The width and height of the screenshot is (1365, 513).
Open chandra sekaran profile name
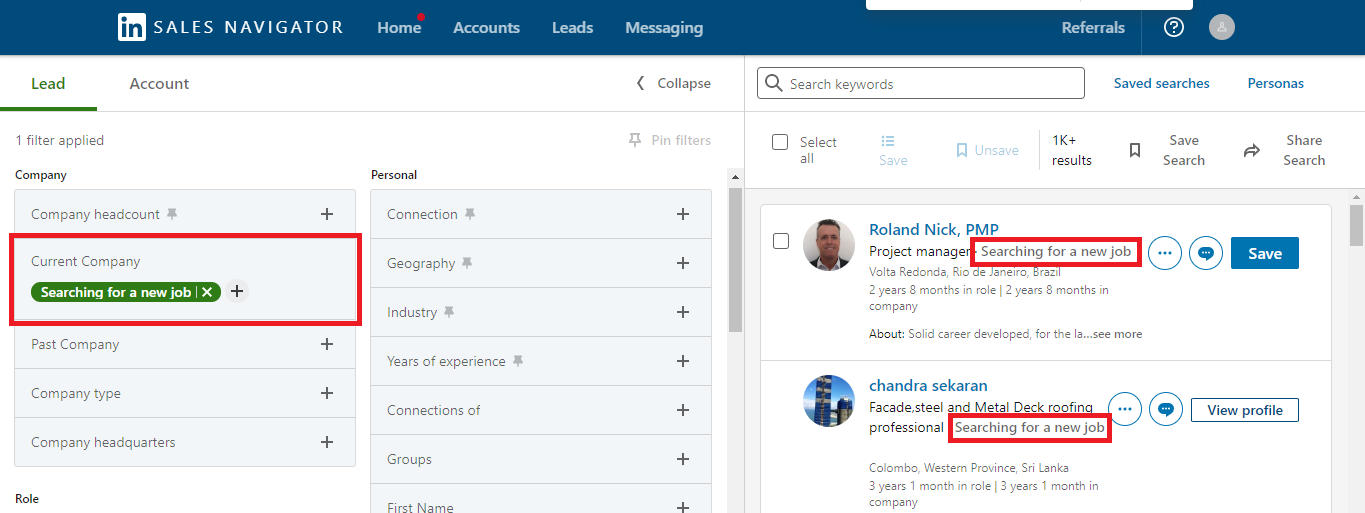928,385
